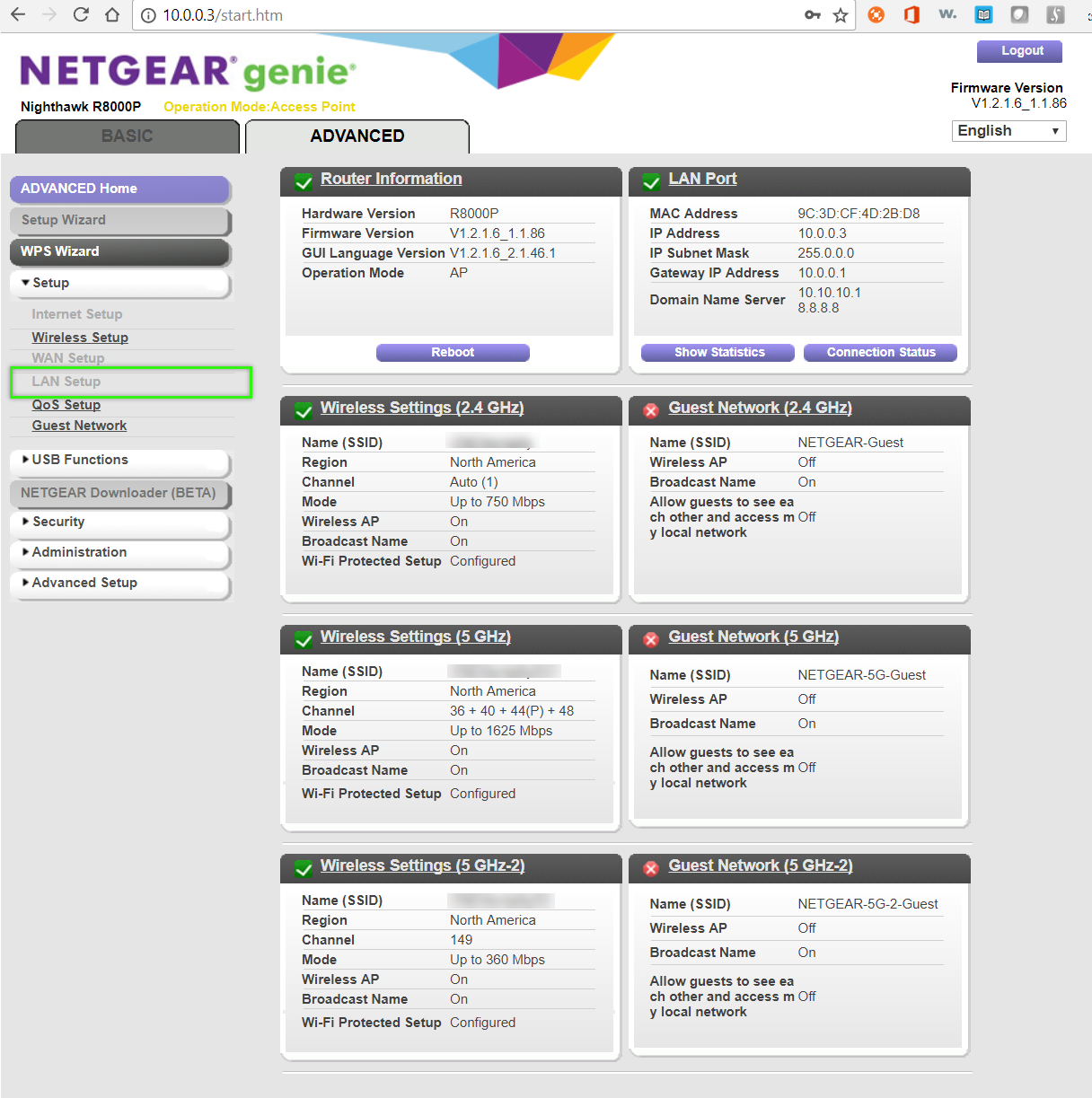Switch to the BASIC tab
This screenshot has height=1098, width=1092.
[x=127, y=136]
